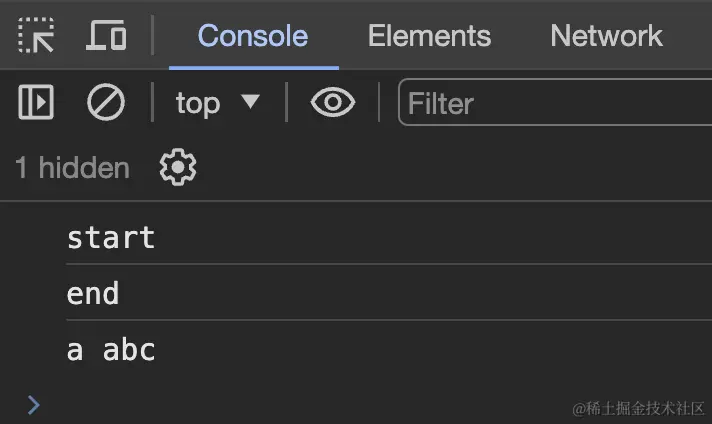Select the "a abc" log output
The height and width of the screenshot is (424, 712).
pyautogui.click(x=111, y=351)
